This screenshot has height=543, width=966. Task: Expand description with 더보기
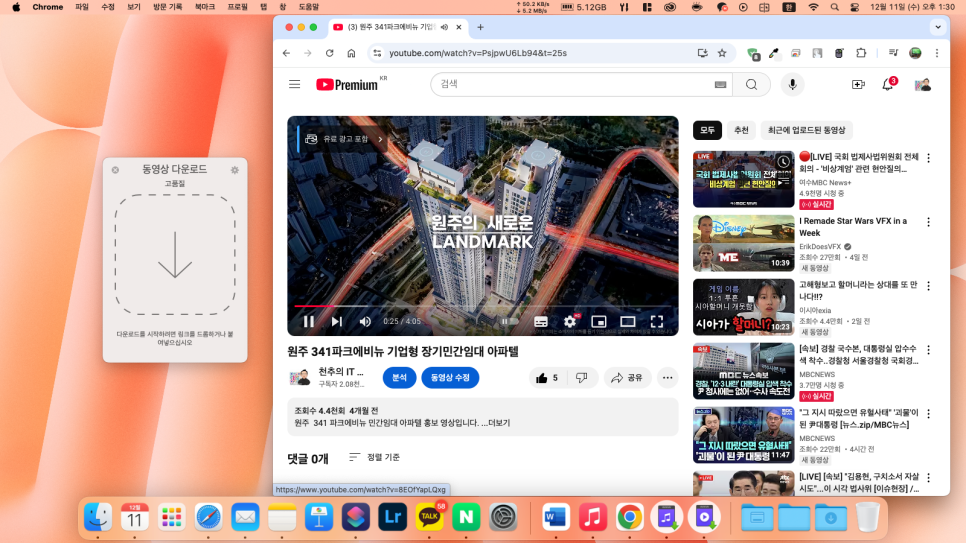(499, 423)
